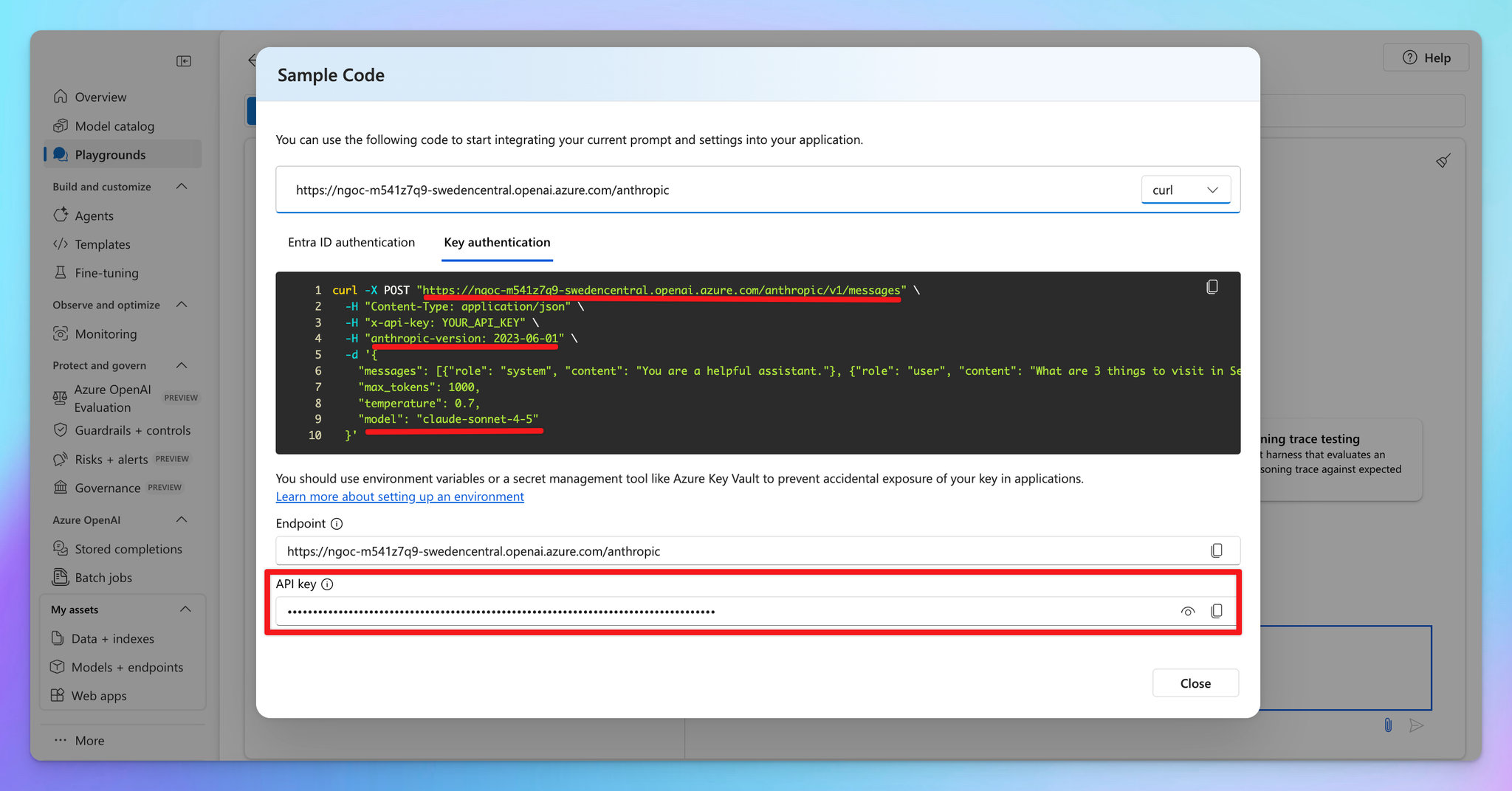Click the send message arrow icon

[1416, 725]
